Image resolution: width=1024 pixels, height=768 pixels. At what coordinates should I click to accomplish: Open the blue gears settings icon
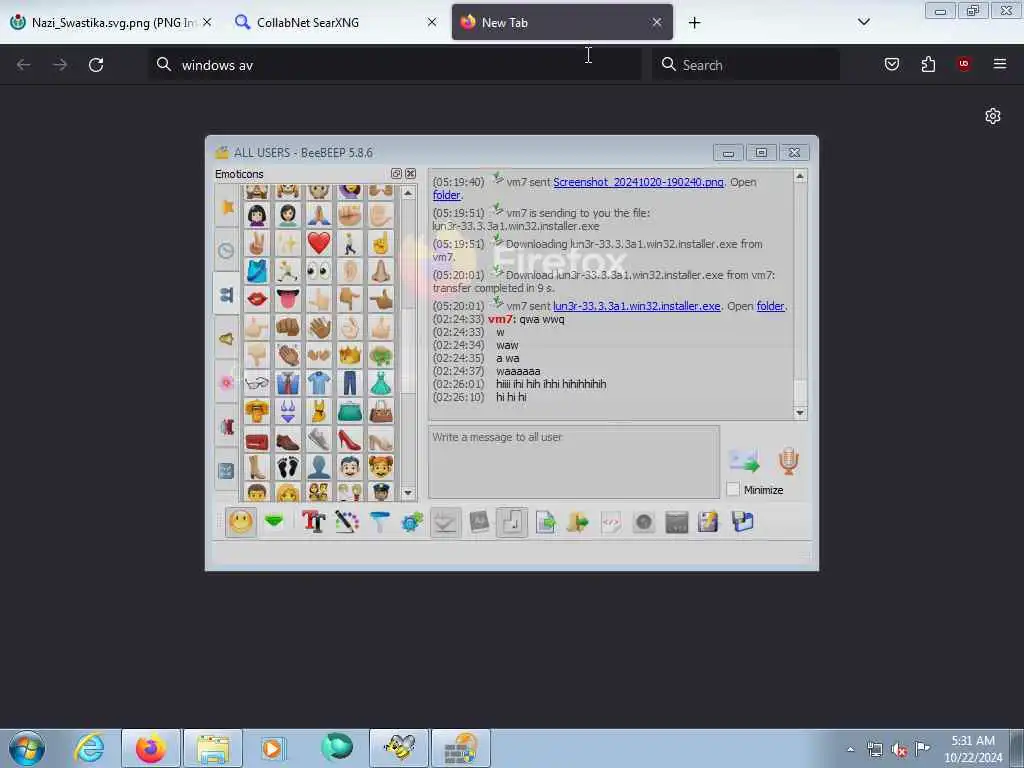tap(412, 522)
